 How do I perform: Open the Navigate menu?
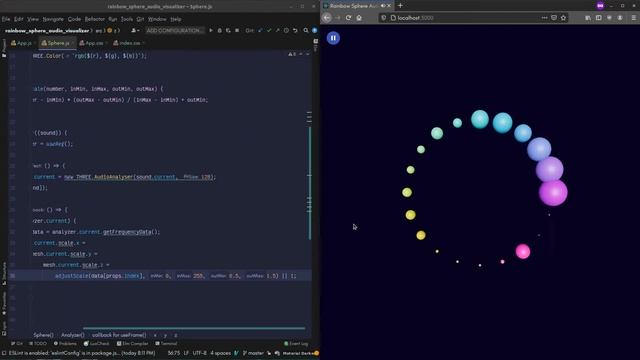(53, 19)
